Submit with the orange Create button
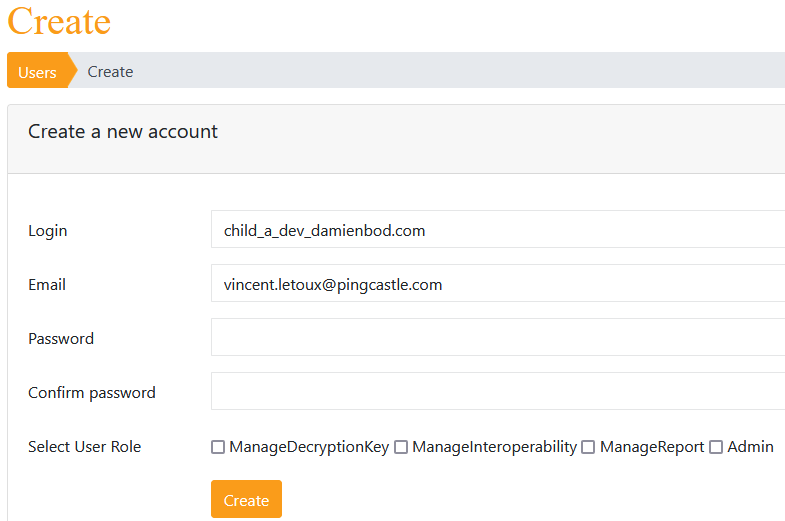The image size is (785, 521). click(x=246, y=499)
